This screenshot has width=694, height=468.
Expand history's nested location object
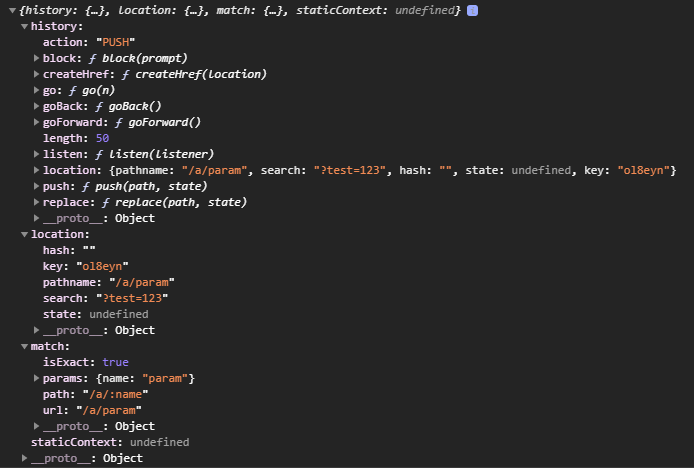click(x=36, y=170)
